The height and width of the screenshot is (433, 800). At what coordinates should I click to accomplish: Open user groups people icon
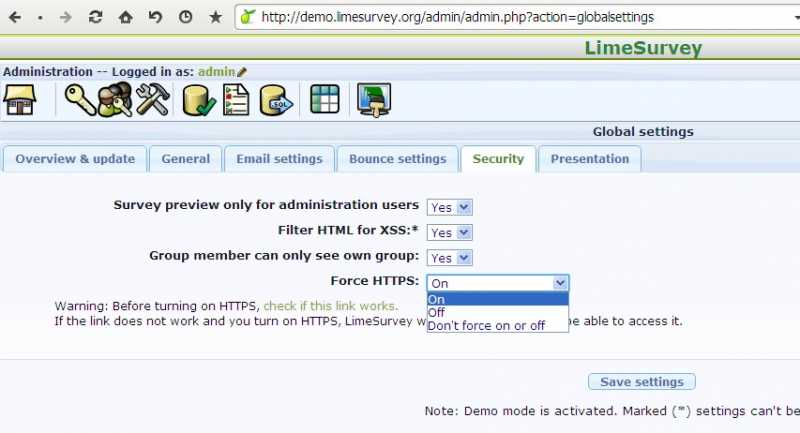(114, 100)
